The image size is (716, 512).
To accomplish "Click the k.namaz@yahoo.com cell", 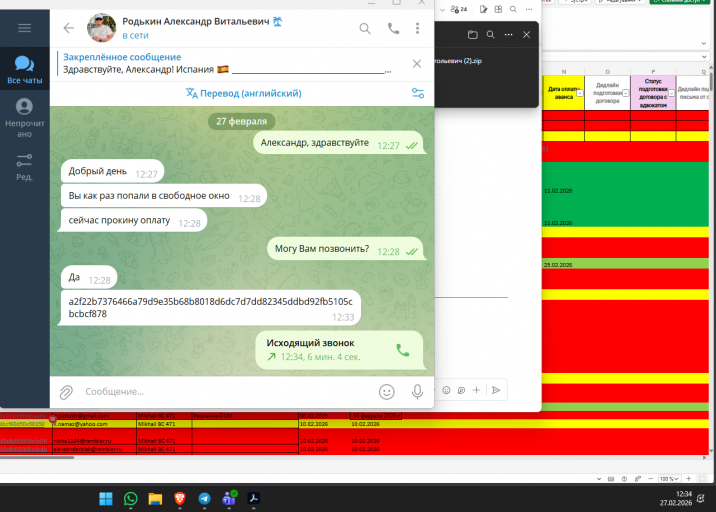I will click(95, 424).
